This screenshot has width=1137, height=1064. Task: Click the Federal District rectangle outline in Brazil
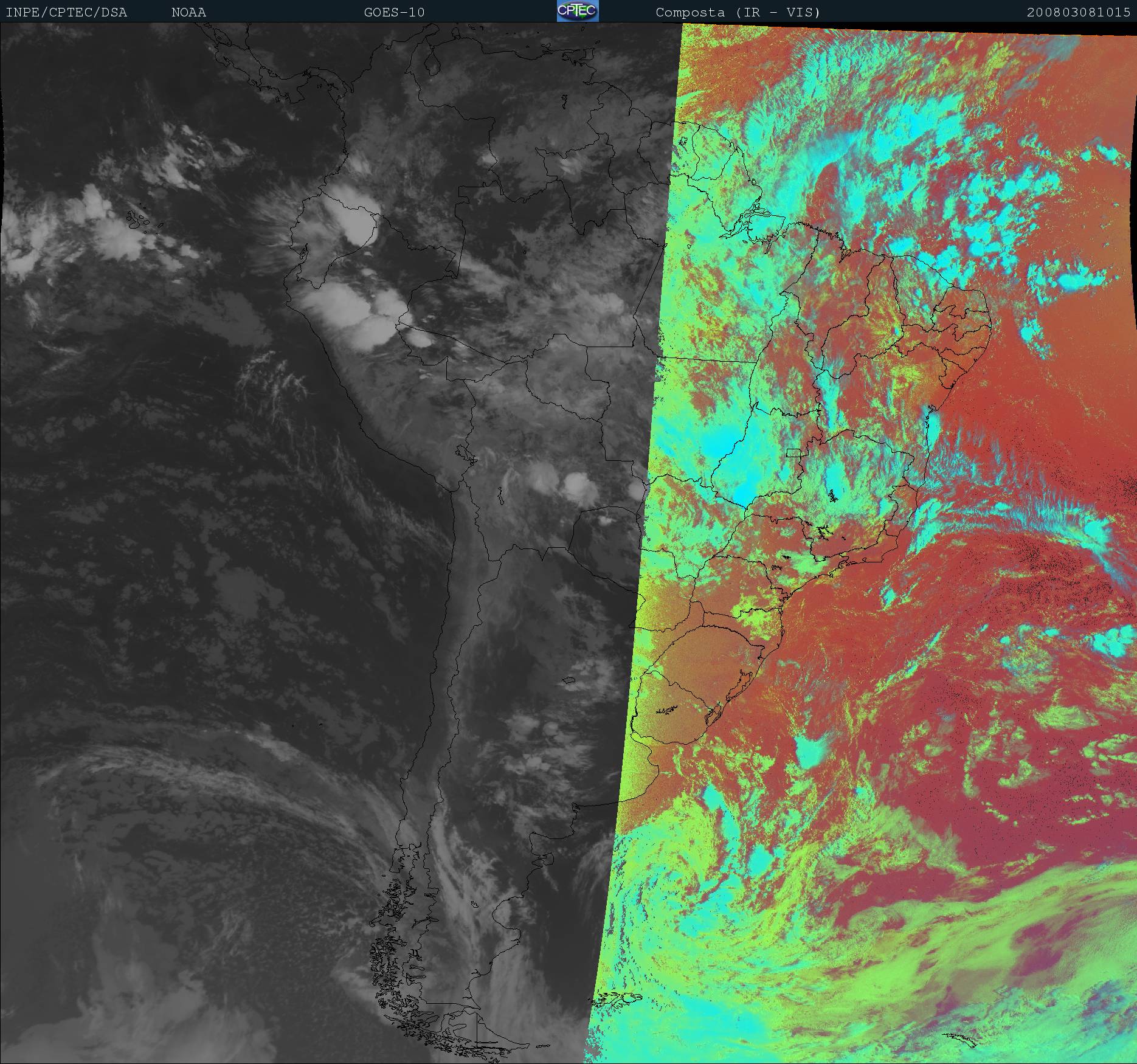pyautogui.click(x=793, y=452)
